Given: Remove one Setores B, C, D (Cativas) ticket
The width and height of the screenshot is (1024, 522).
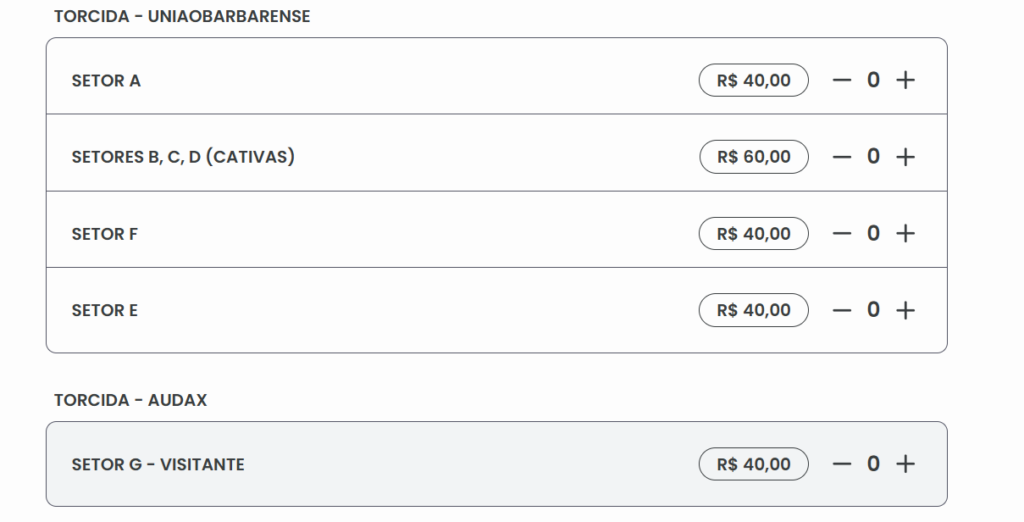Looking at the screenshot, I should [842, 157].
